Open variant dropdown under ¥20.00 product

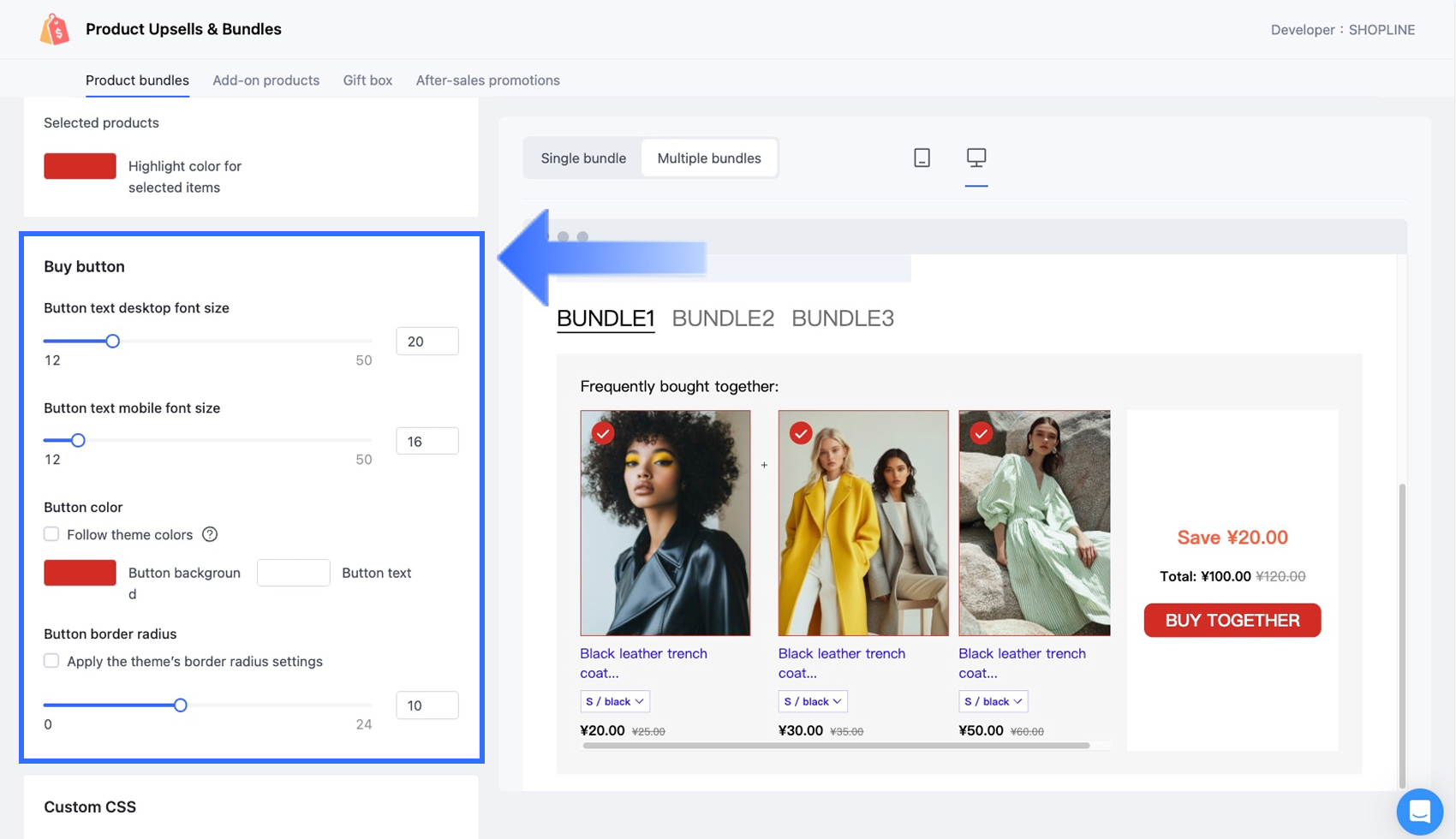tap(615, 701)
